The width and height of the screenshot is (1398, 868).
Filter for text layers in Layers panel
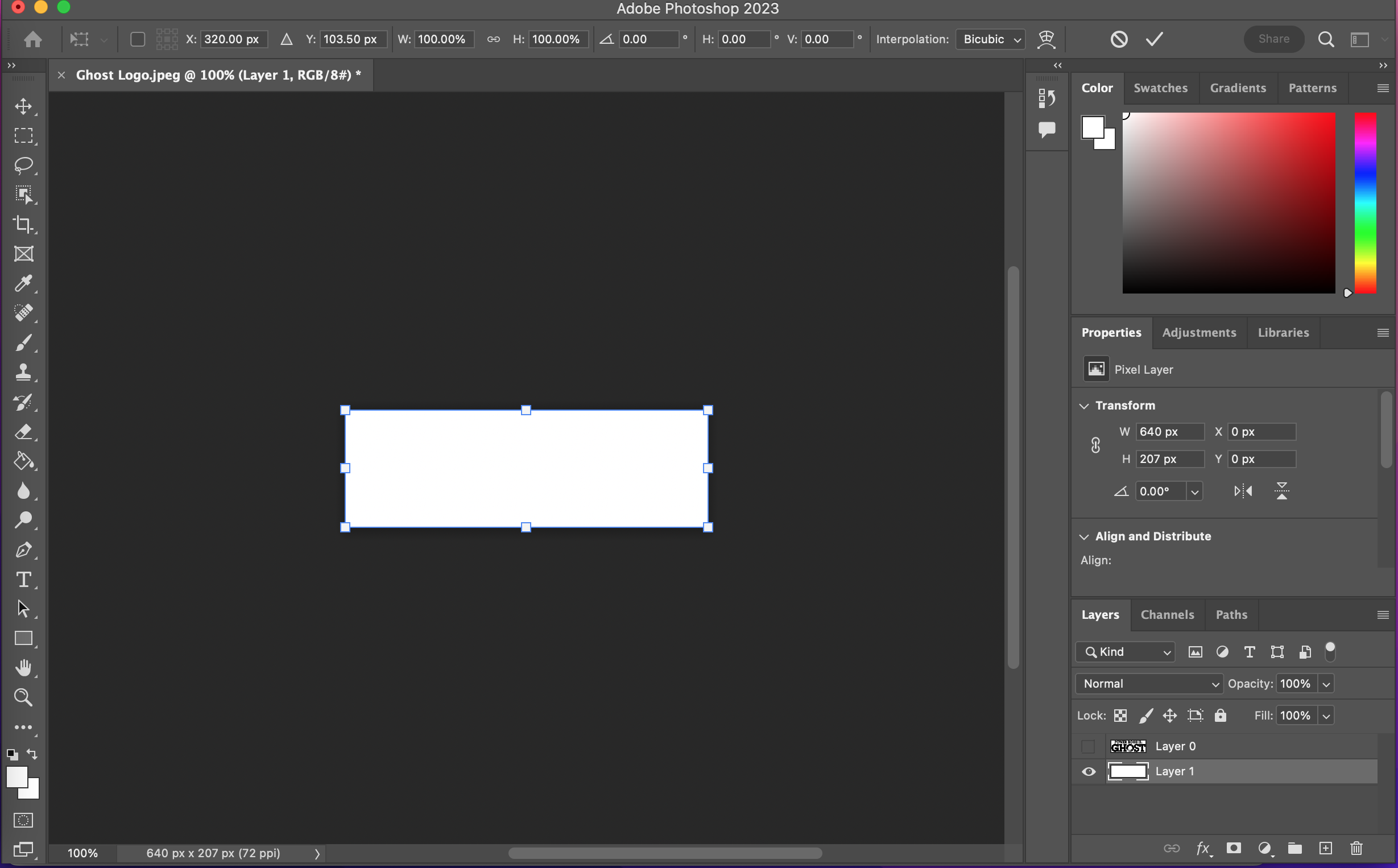1249,652
